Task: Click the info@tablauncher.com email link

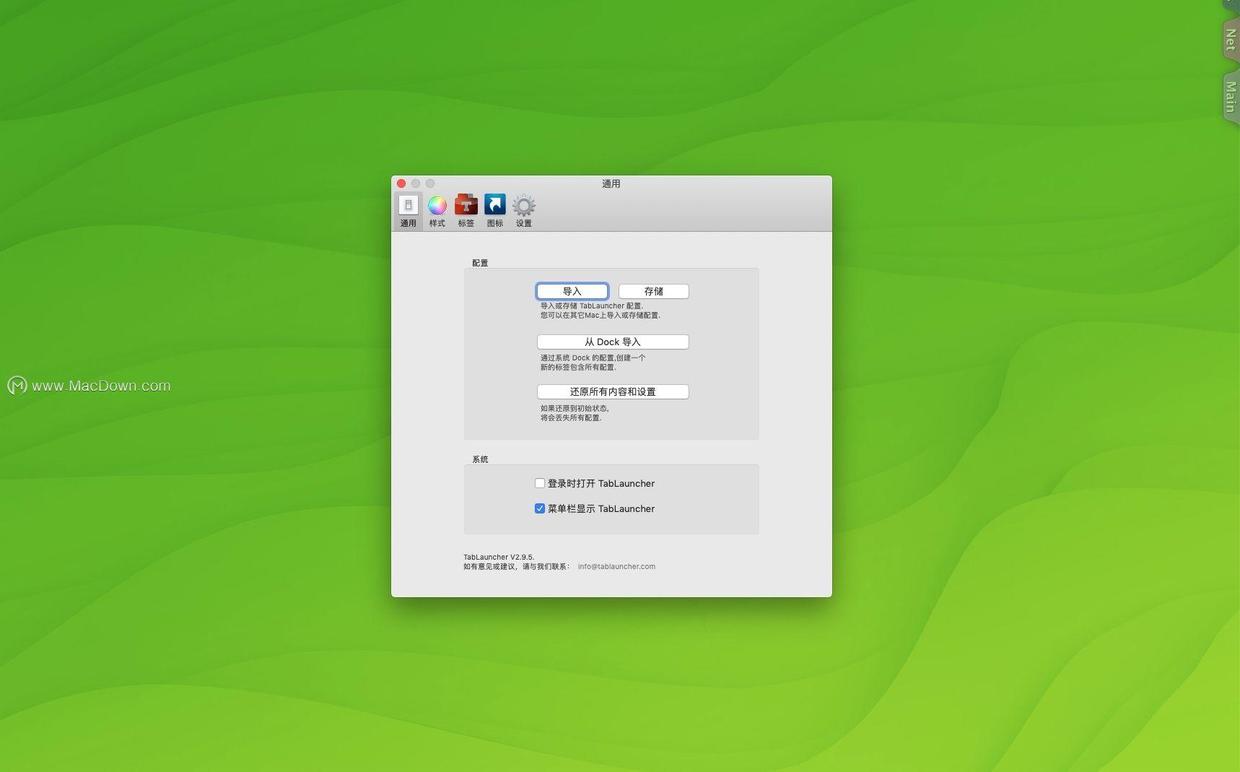Action: click(617, 566)
